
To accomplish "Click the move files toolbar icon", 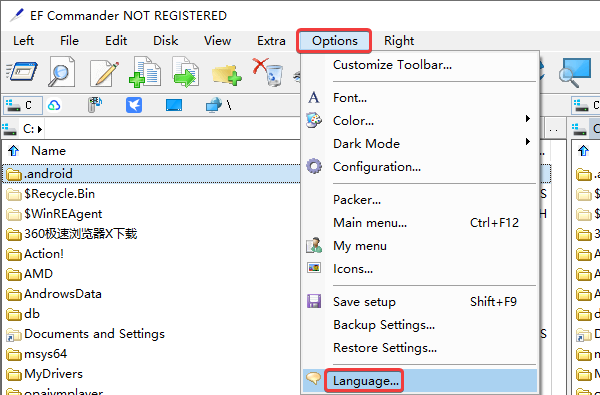I will click(186, 72).
